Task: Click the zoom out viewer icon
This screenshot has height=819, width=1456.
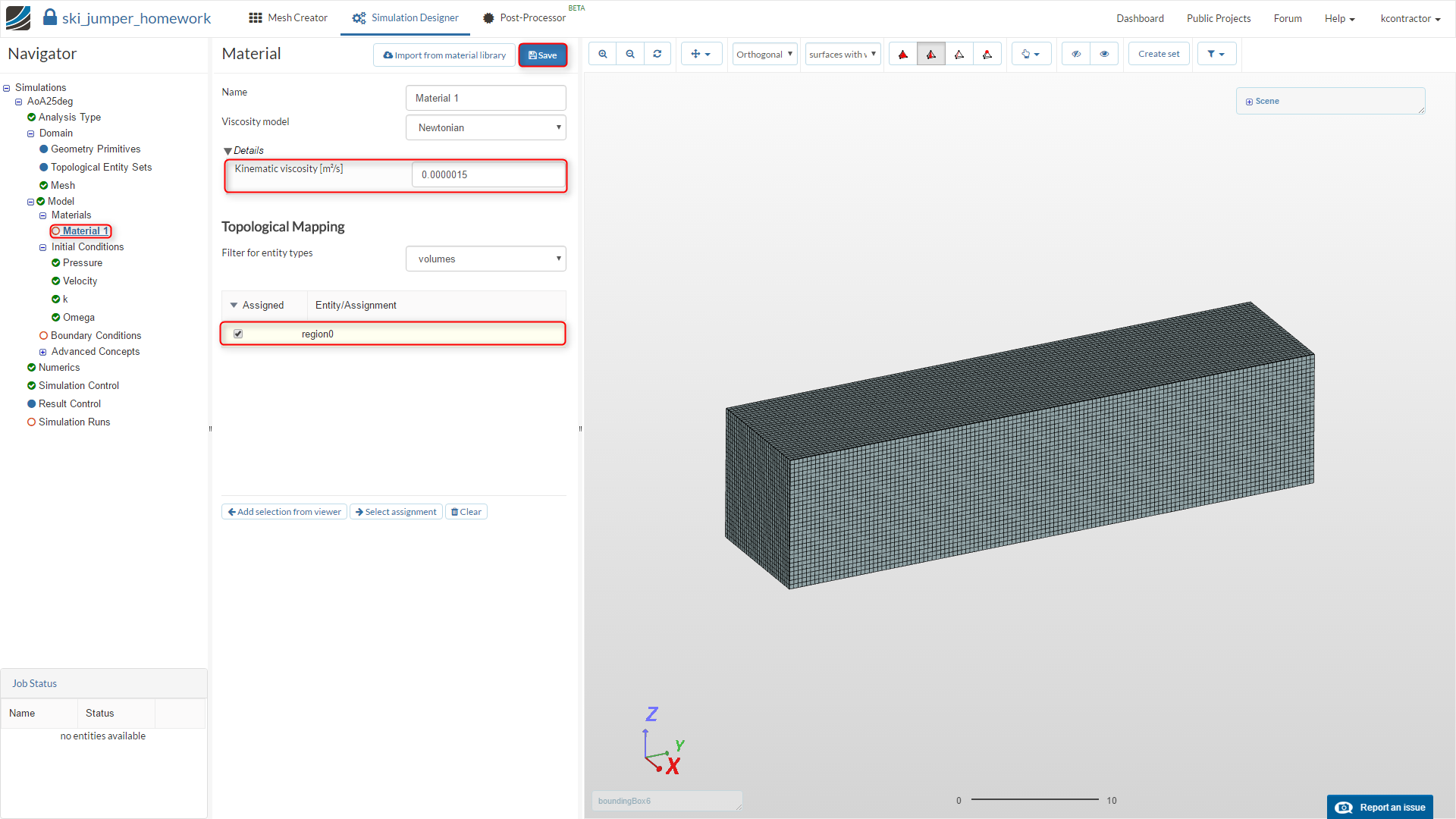Action: tap(630, 54)
